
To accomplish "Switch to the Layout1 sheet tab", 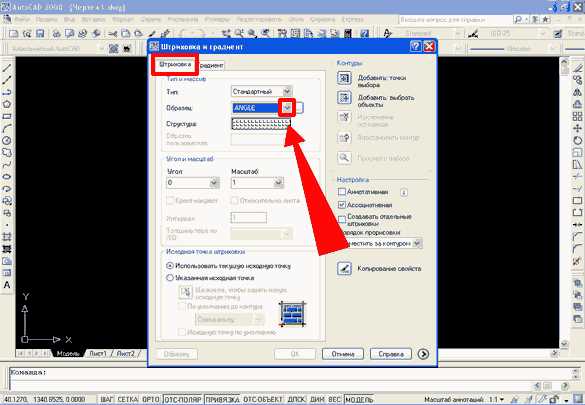I will (x=98, y=353).
